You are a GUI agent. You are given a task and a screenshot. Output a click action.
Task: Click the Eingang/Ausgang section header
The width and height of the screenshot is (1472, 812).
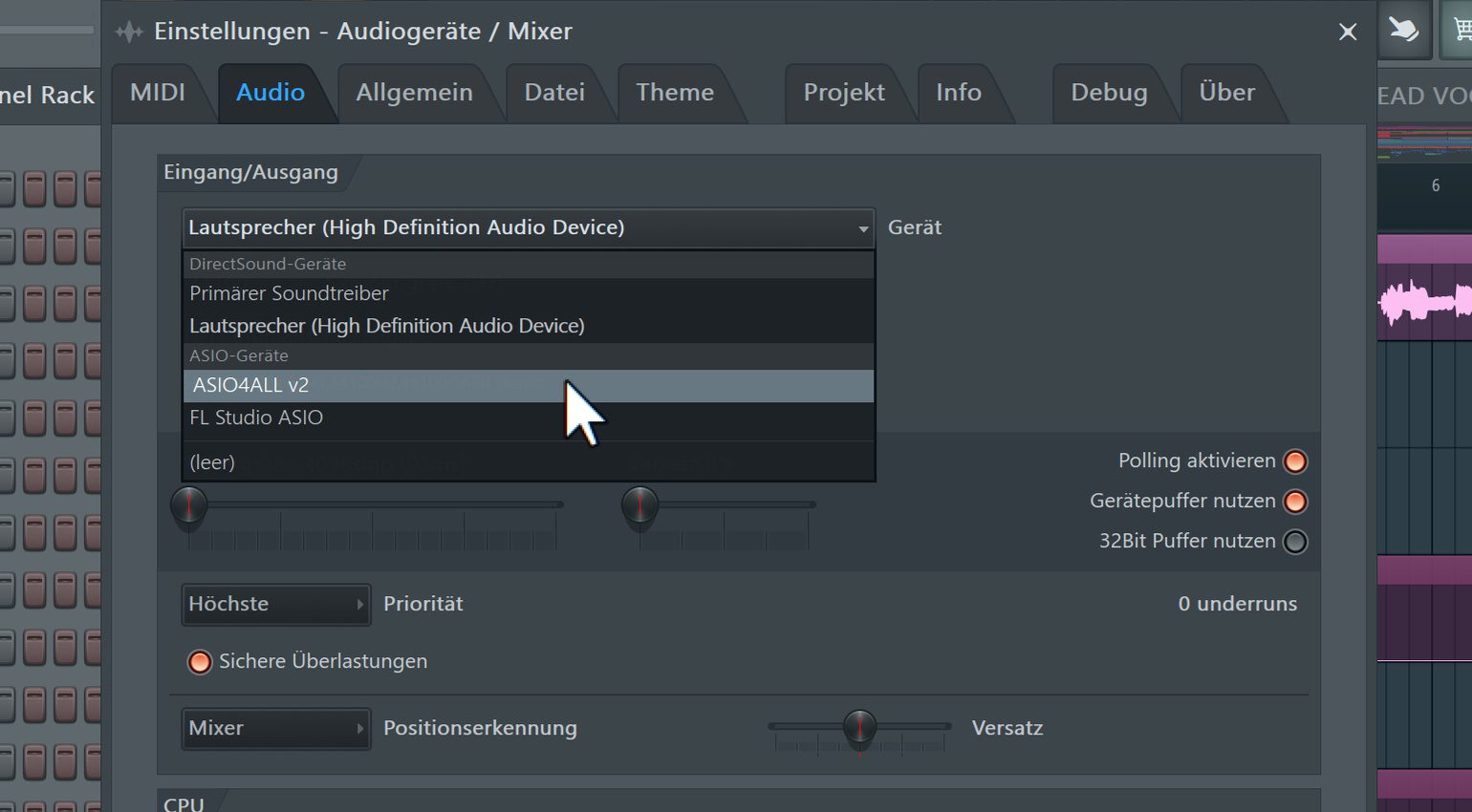tap(250, 173)
